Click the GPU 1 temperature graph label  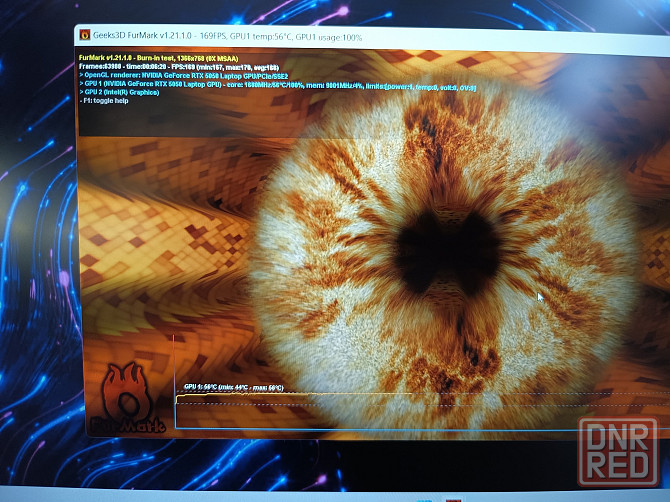233,387
